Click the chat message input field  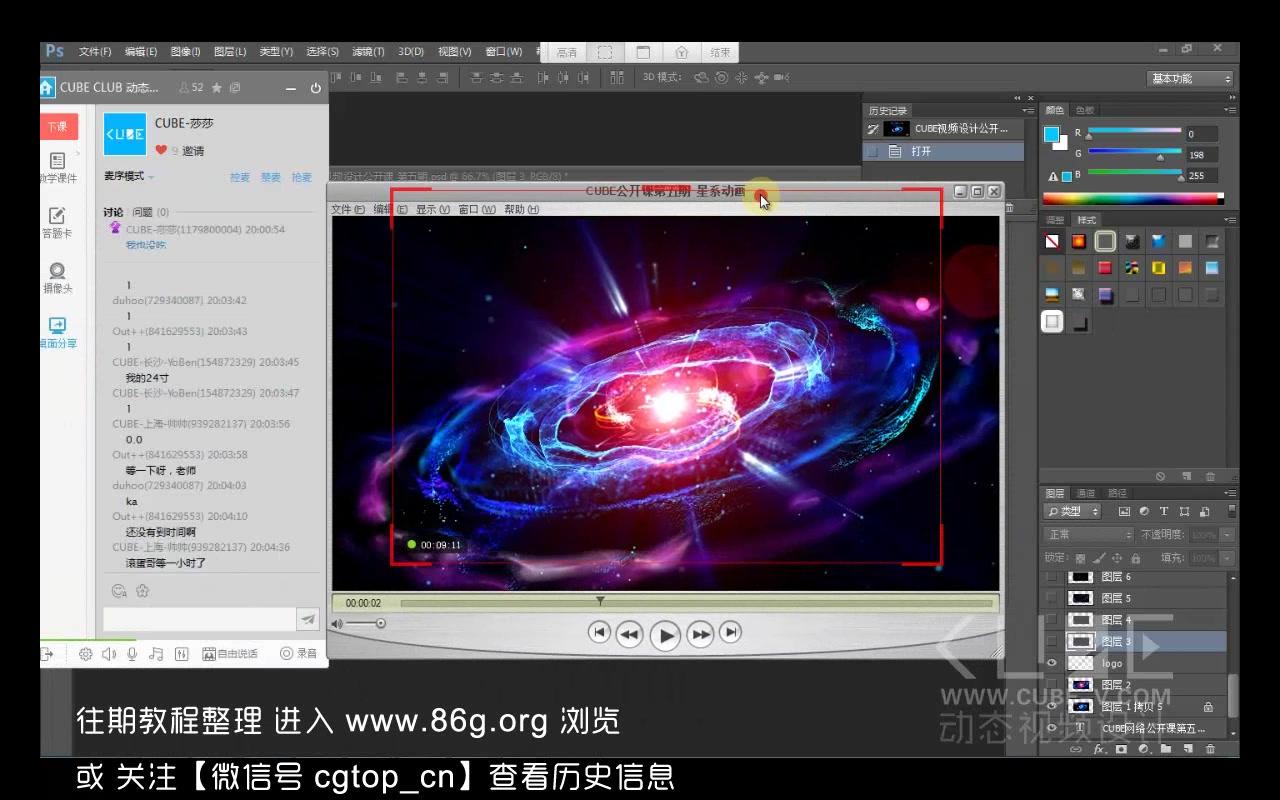199,619
